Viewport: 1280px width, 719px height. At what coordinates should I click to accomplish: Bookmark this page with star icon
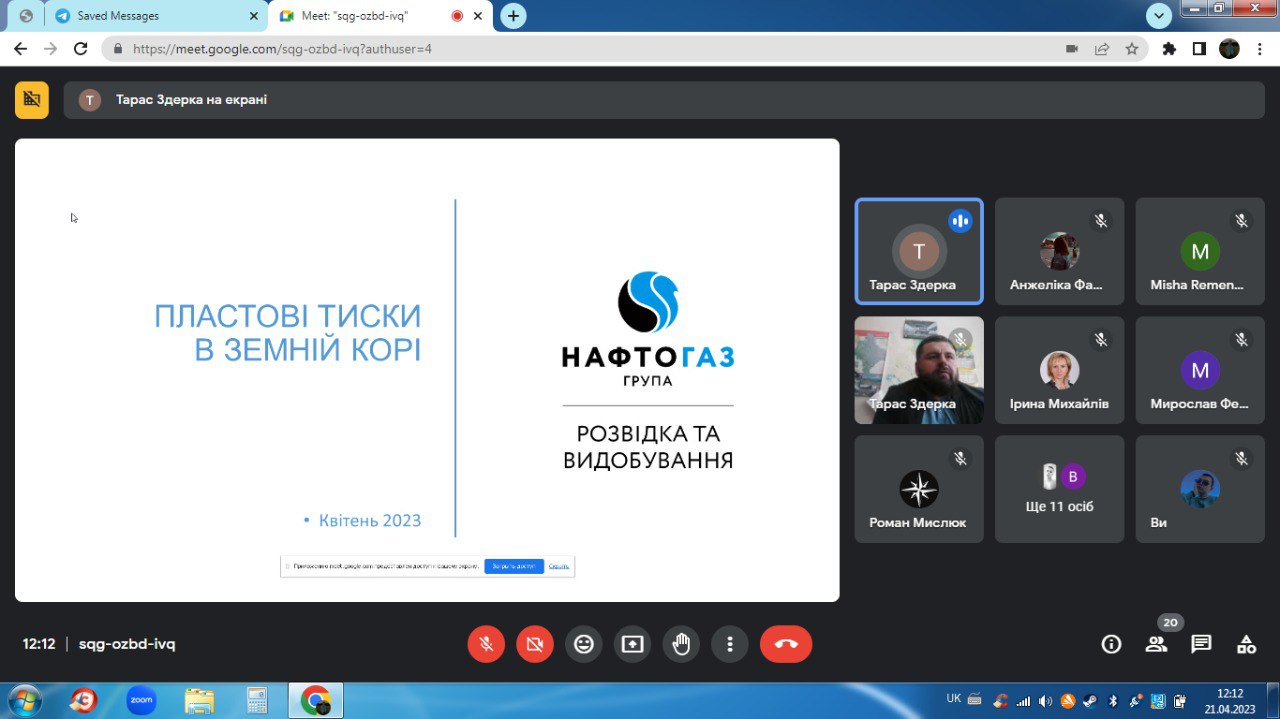tap(1132, 48)
